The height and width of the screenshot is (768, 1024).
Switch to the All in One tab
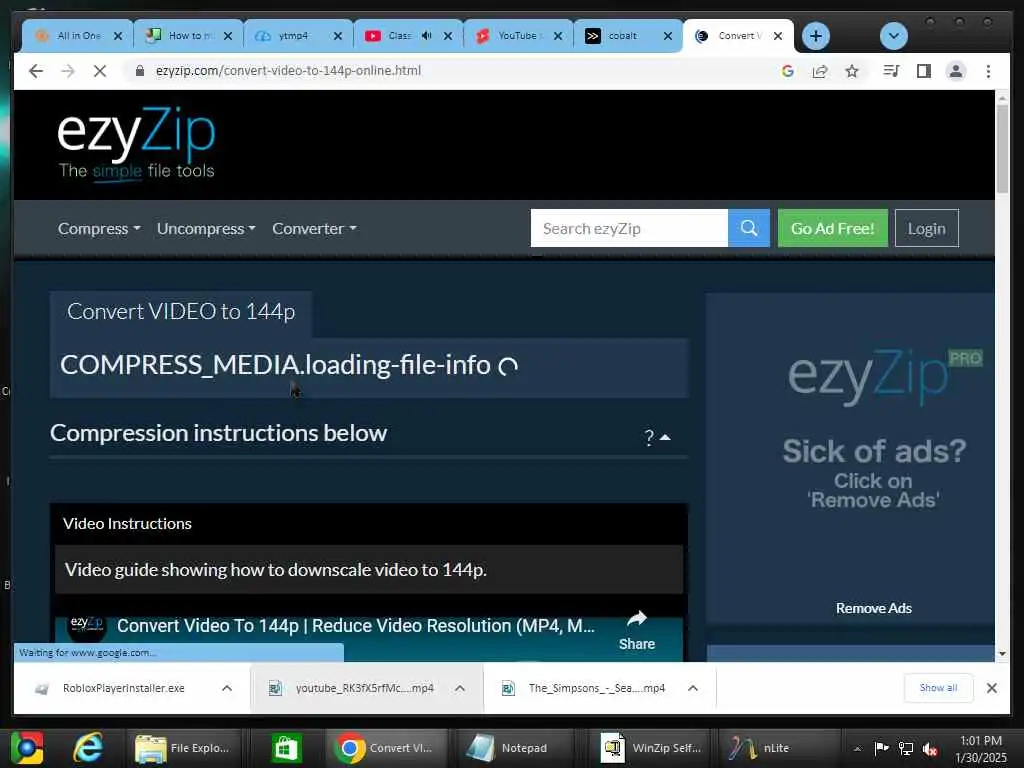[x=78, y=36]
